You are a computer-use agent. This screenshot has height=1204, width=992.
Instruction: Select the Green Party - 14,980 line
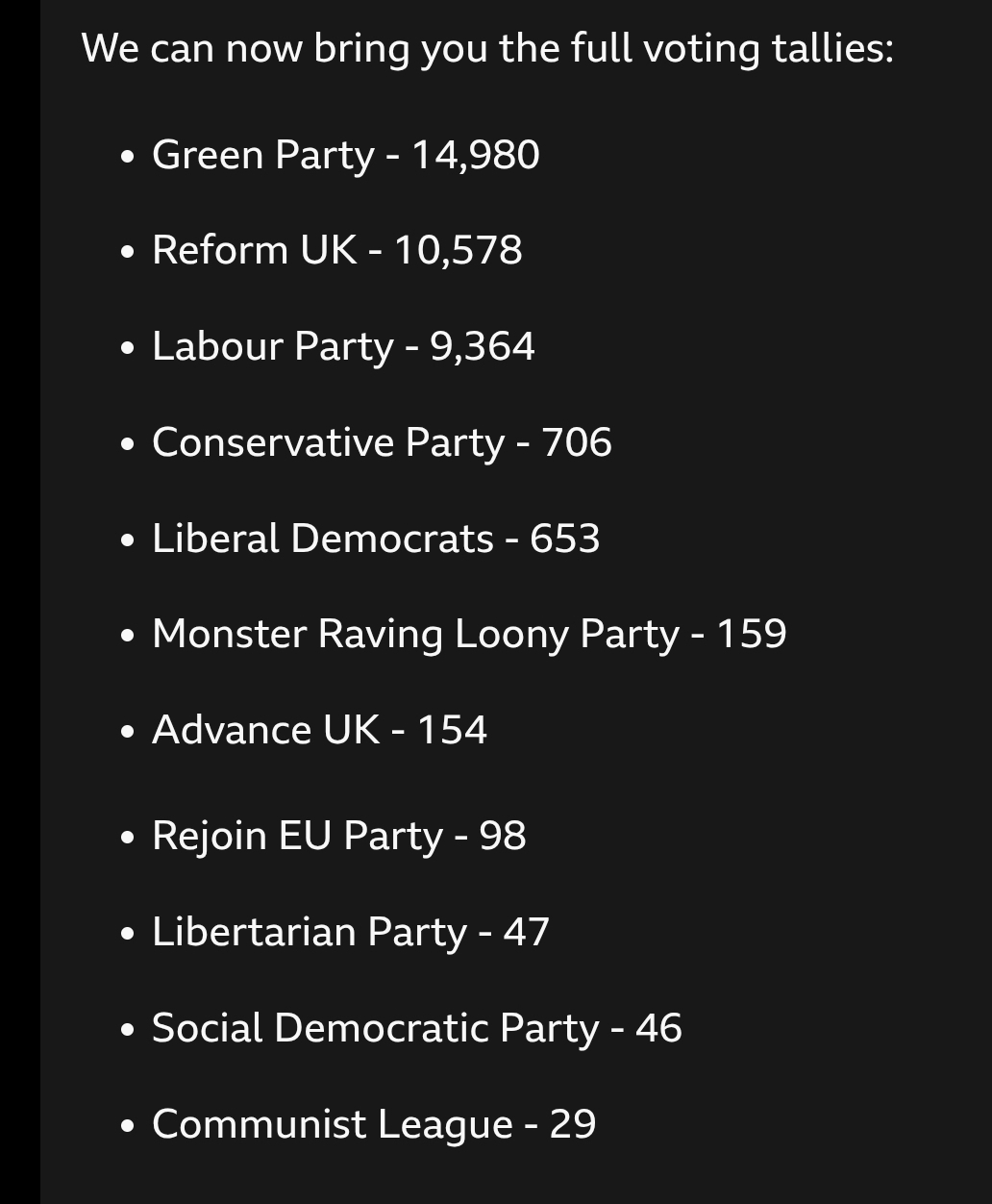[x=346, y=155]
